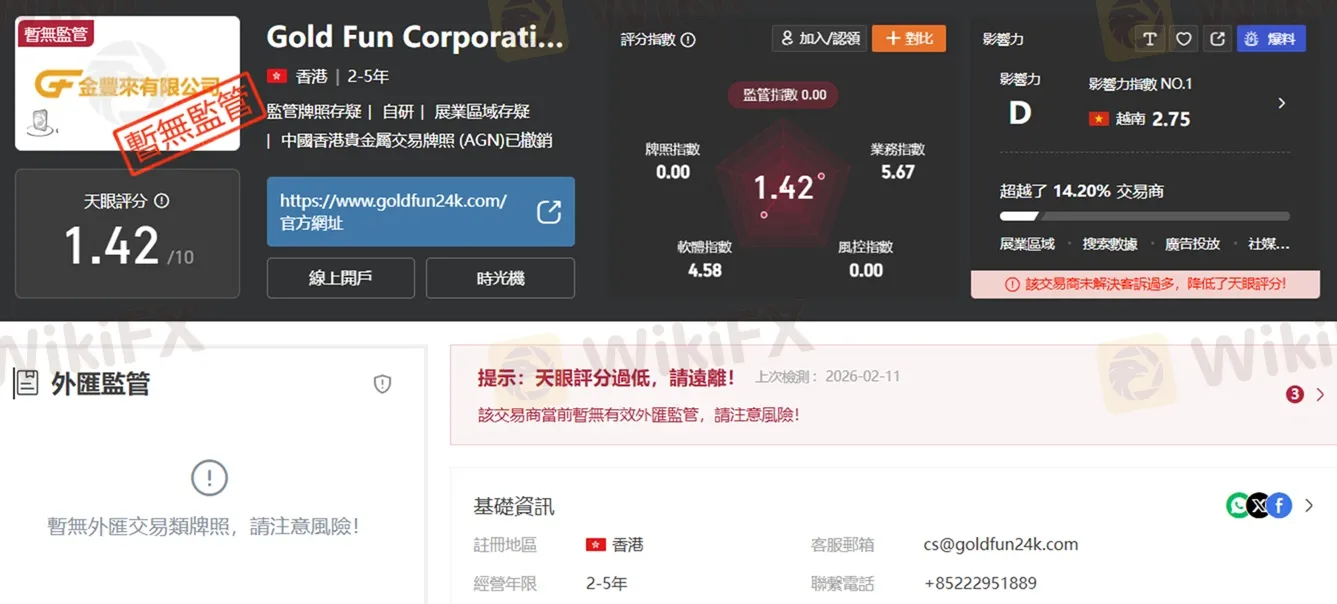Share the broker page using the share icon
The image size is (1337, 604).
[1216, 37]
